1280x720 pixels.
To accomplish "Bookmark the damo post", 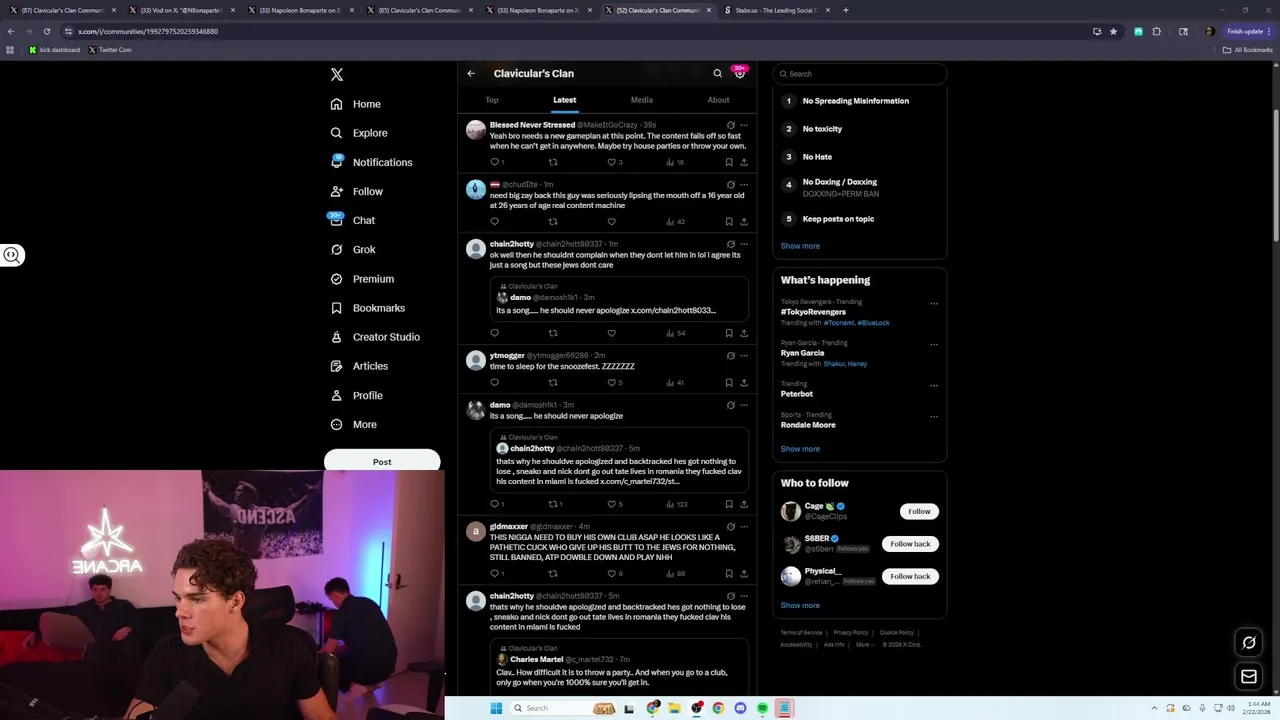I will 729,504.
